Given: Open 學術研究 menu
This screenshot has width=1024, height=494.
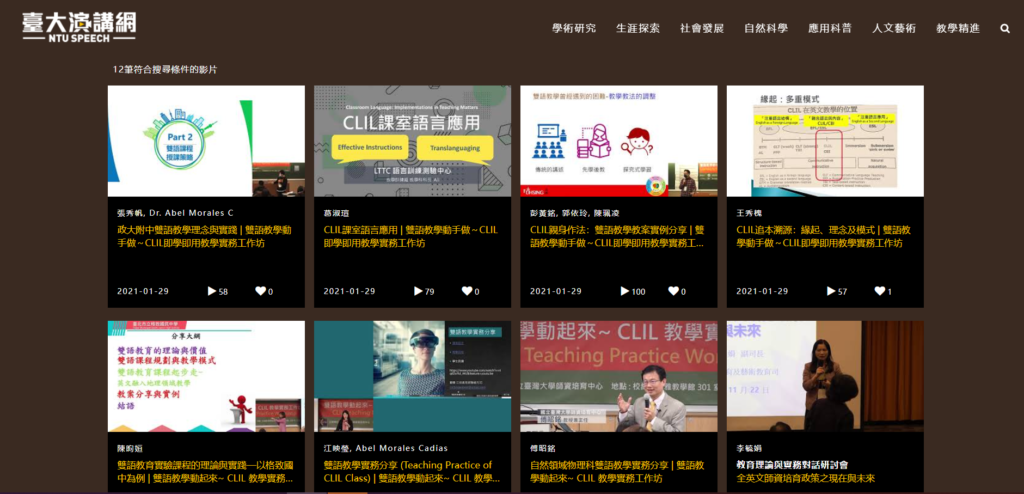Looking at the screenshot, I should [x=574, y=29].
